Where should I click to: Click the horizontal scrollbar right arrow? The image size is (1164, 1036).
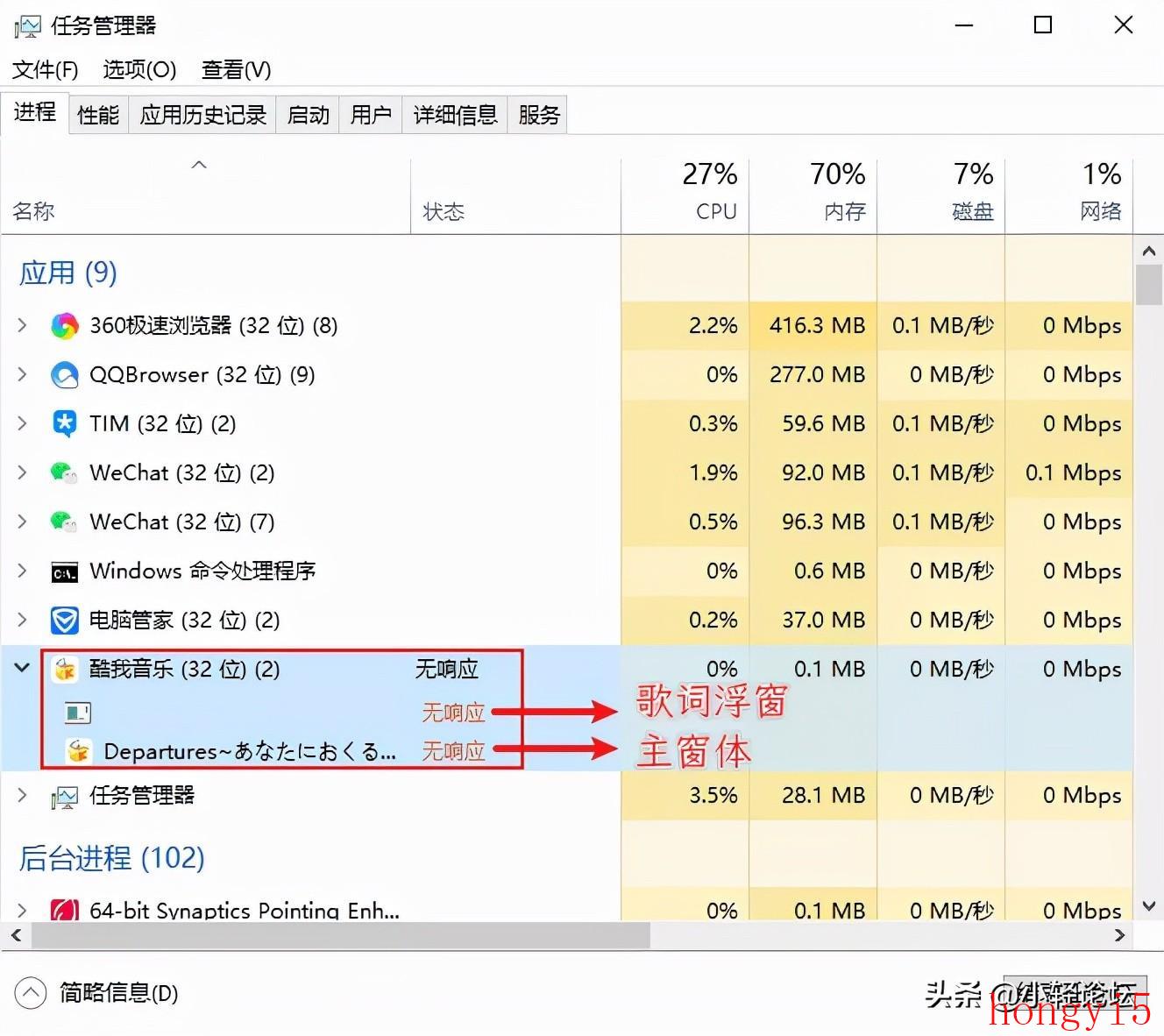pyautogui.click(x=1119, y=935)
